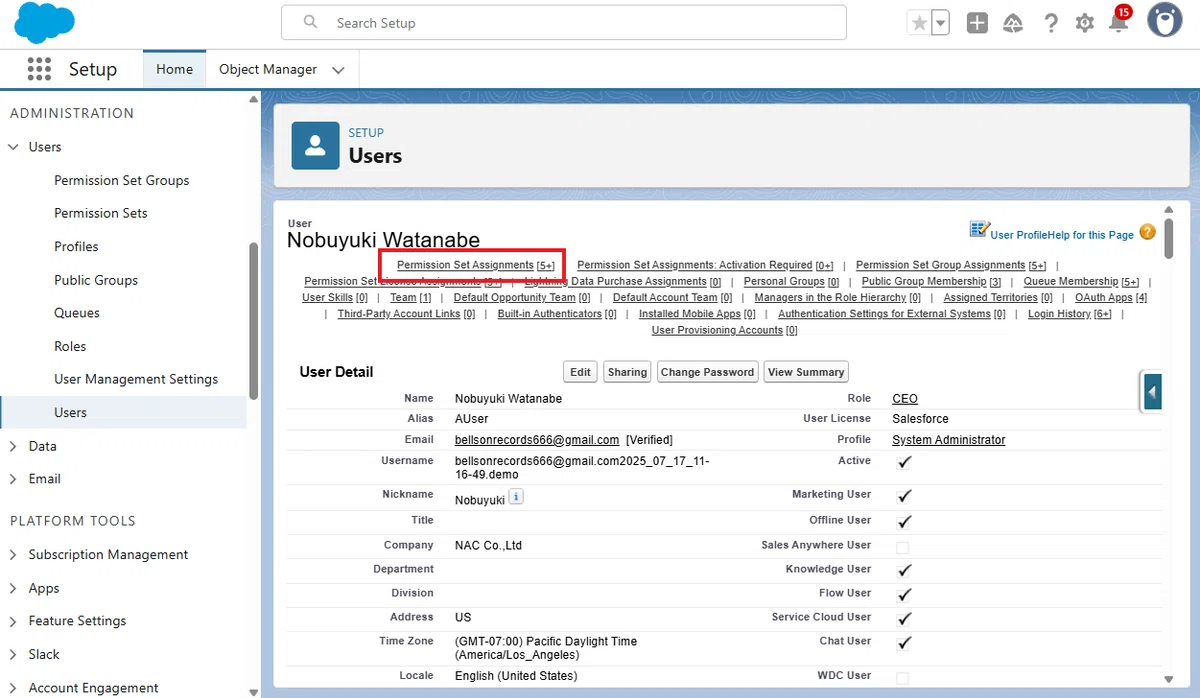Click the global actions plus icon

(x=977, y=23)
